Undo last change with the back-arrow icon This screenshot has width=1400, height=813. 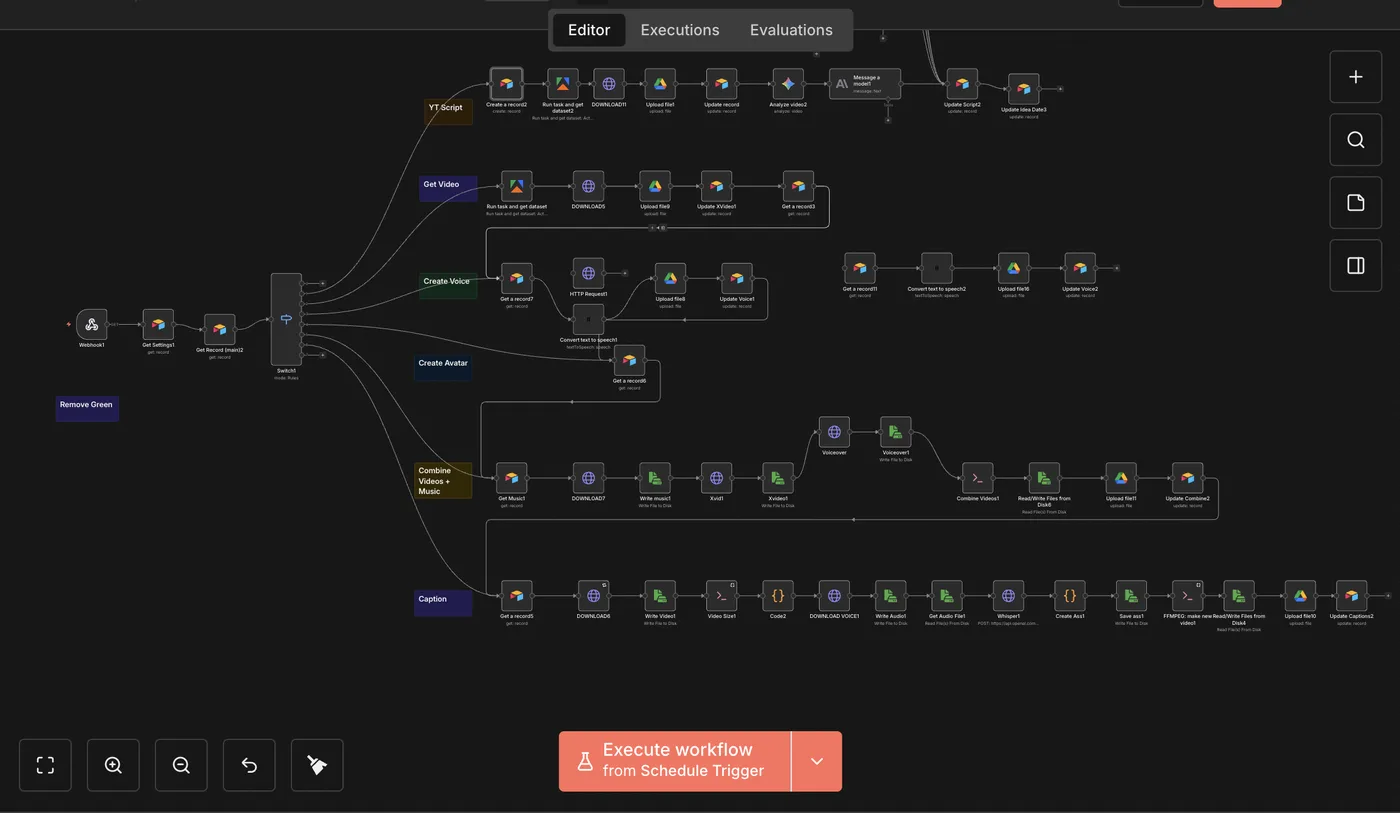click(x=249, y=765)
